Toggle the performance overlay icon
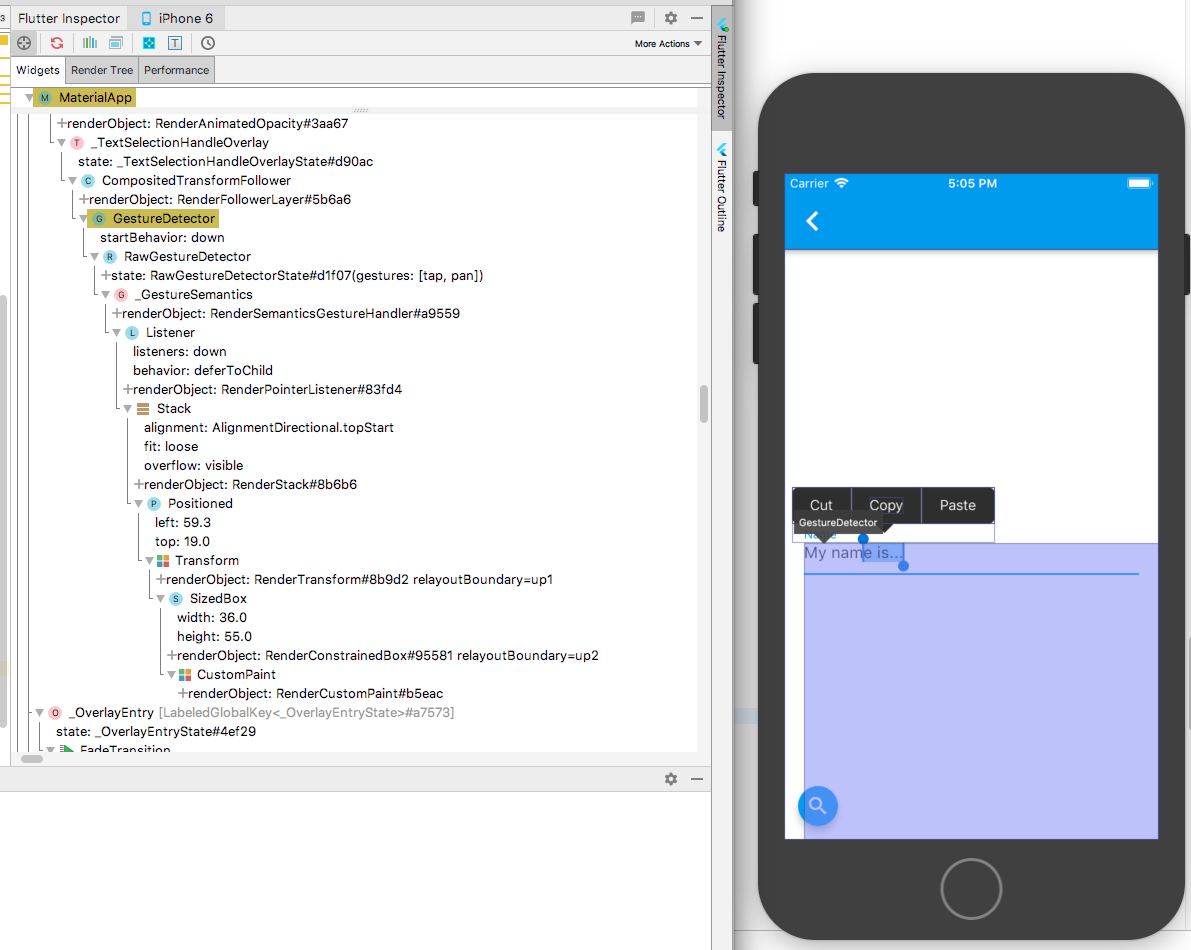Viewport: 1191px width, 950px height. coord(89,43)
